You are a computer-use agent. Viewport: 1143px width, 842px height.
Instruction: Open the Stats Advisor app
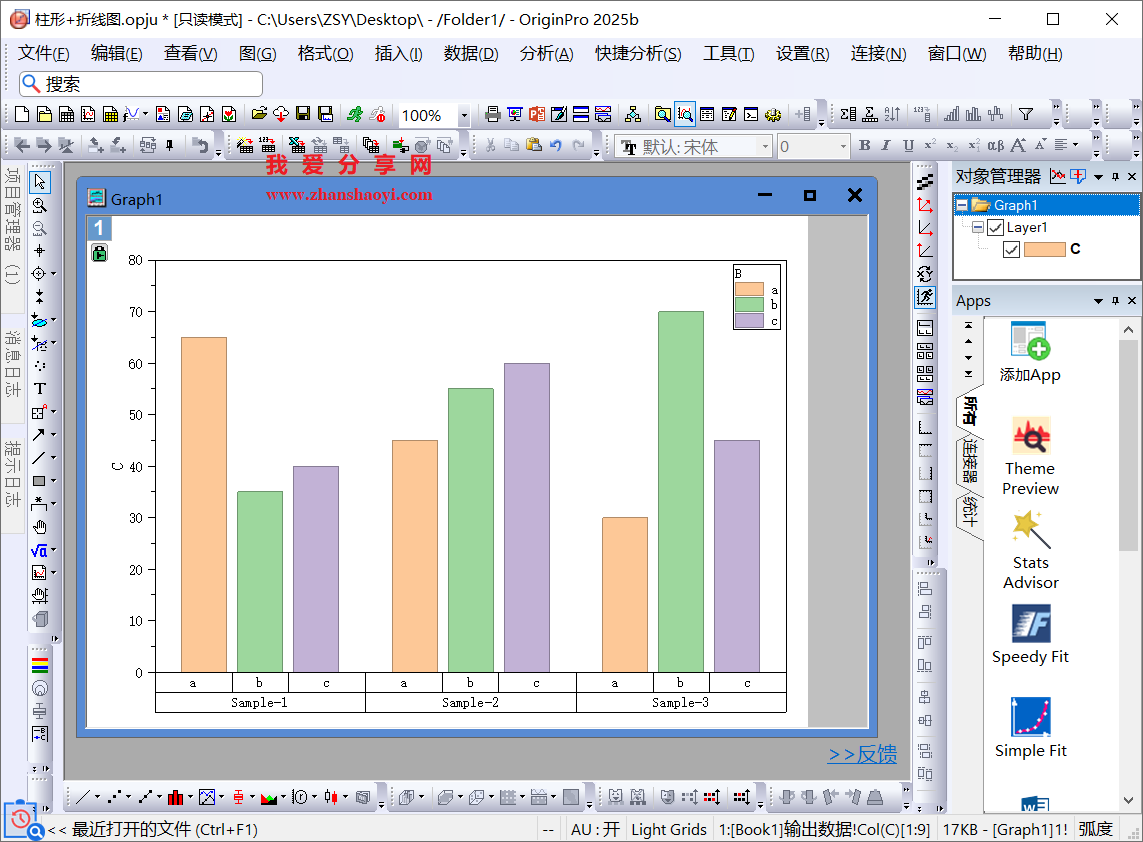point(1030,550)
